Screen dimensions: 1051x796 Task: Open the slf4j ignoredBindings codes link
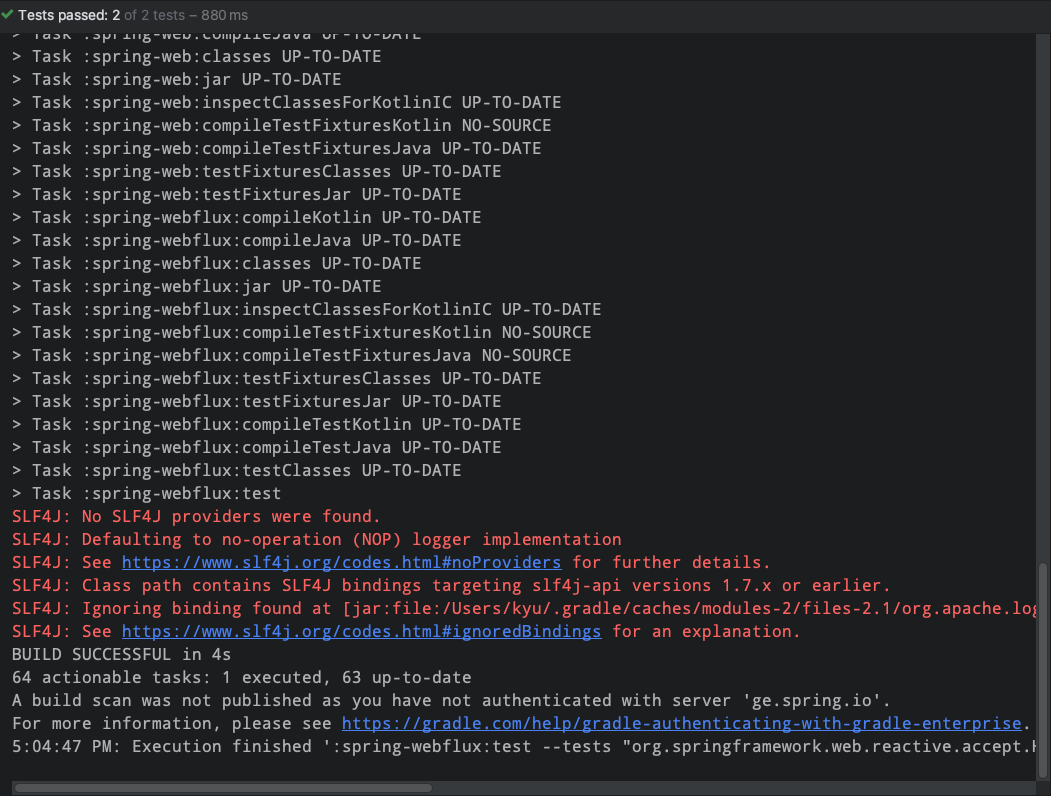(x=361, y=631)
